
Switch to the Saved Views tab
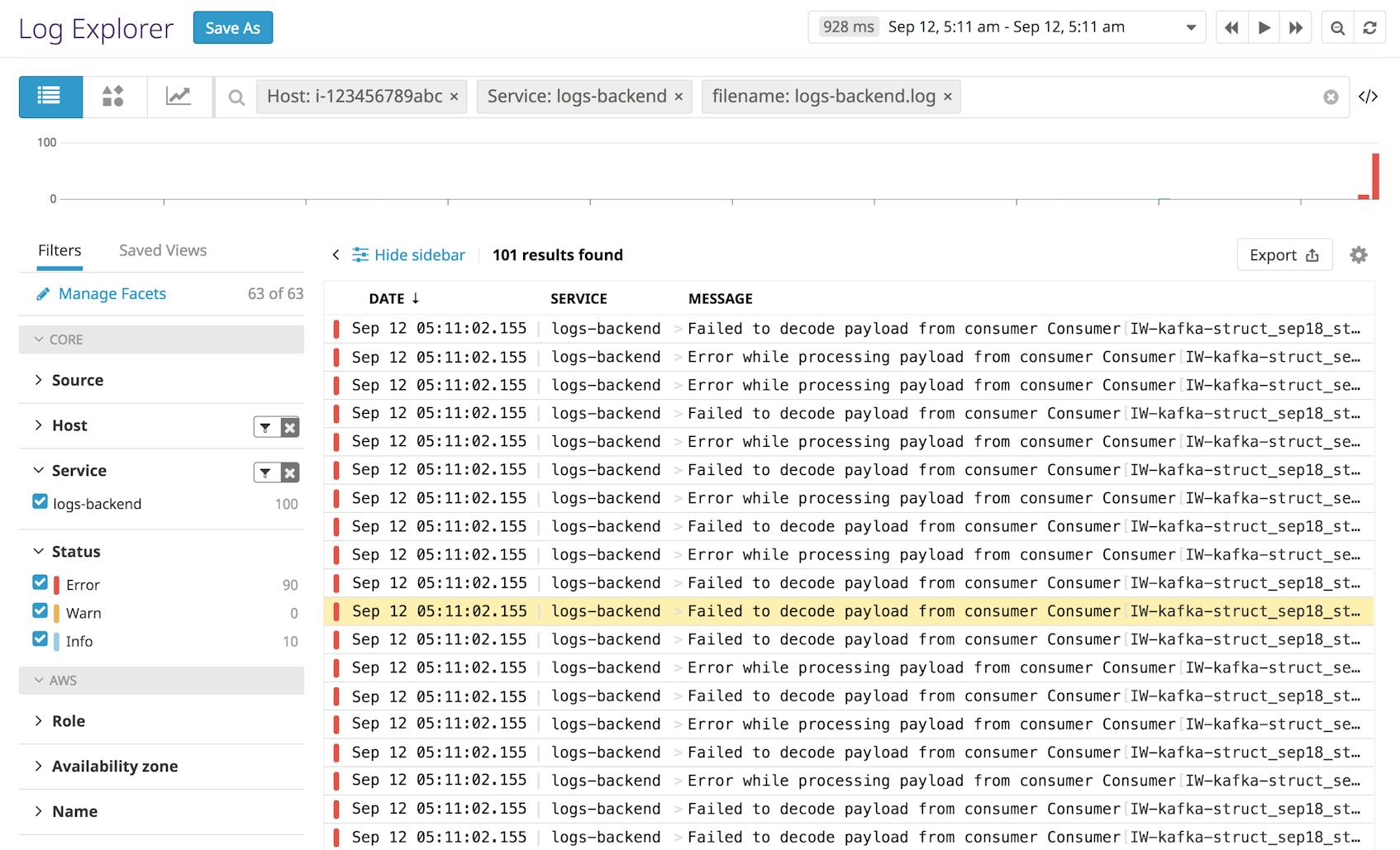tap(162, 250)
